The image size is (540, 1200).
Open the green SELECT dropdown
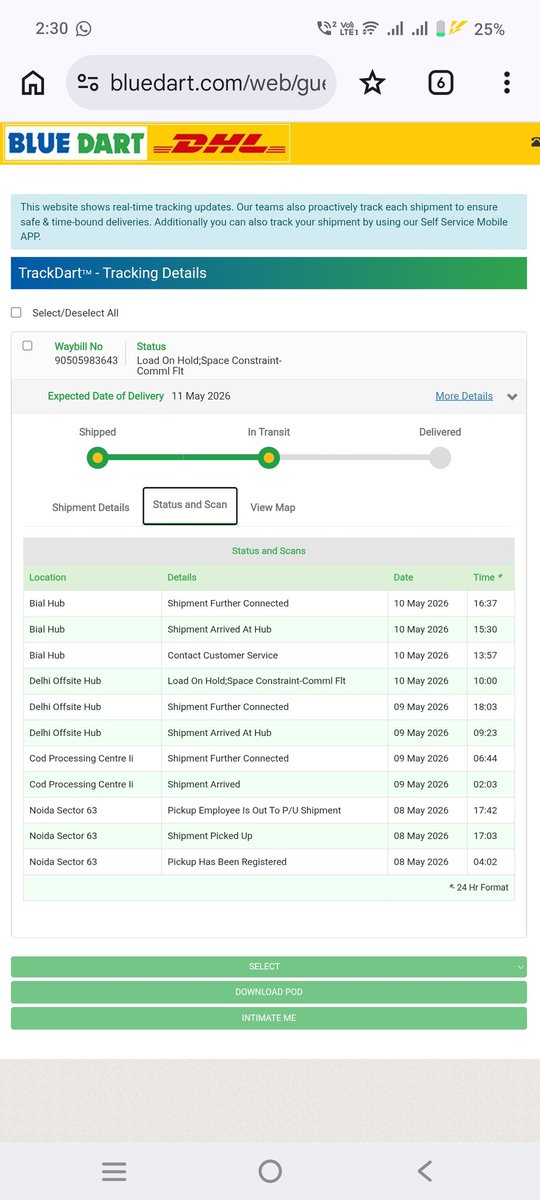(269, 966)
